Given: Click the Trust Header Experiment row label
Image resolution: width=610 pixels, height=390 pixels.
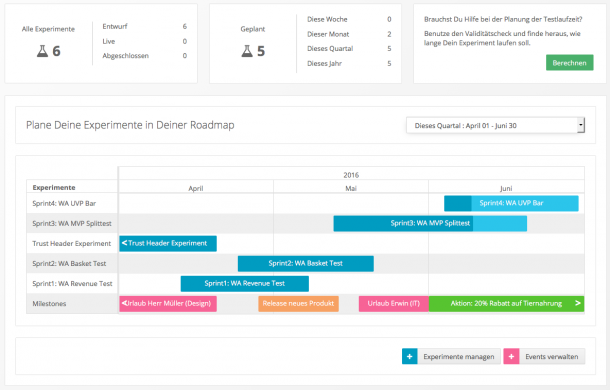Looking at the screenshot, I should 72,244.
